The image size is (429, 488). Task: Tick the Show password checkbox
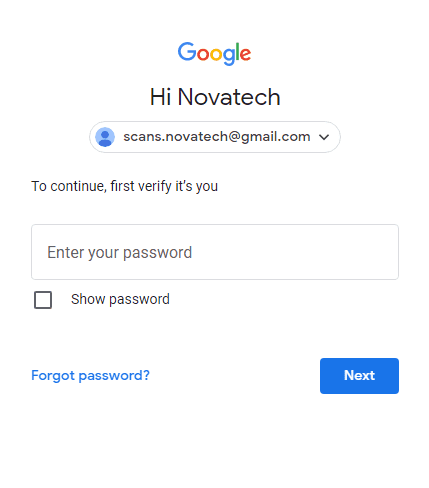pos(43,300)
